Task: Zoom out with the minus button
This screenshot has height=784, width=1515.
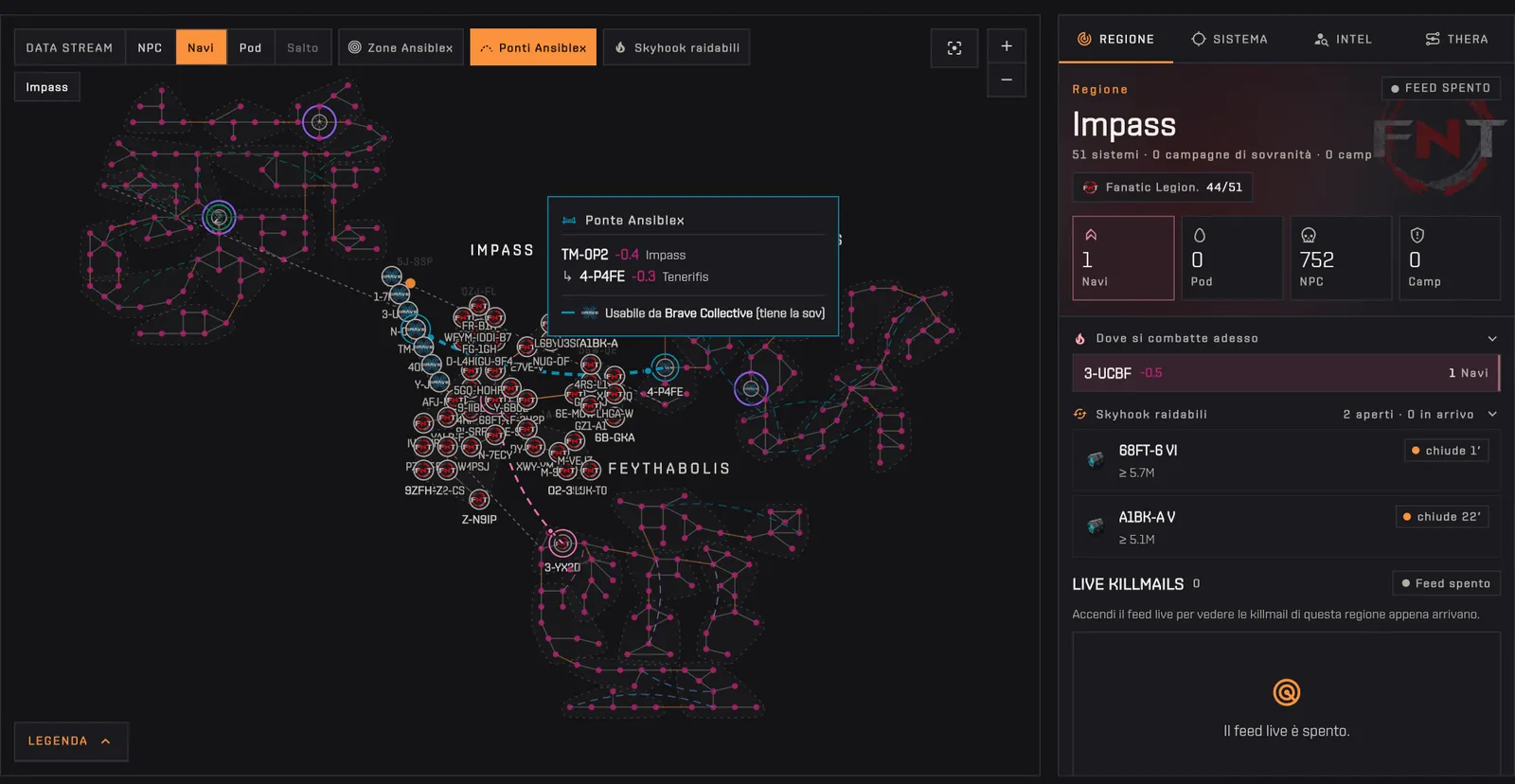Action: 1007,80
